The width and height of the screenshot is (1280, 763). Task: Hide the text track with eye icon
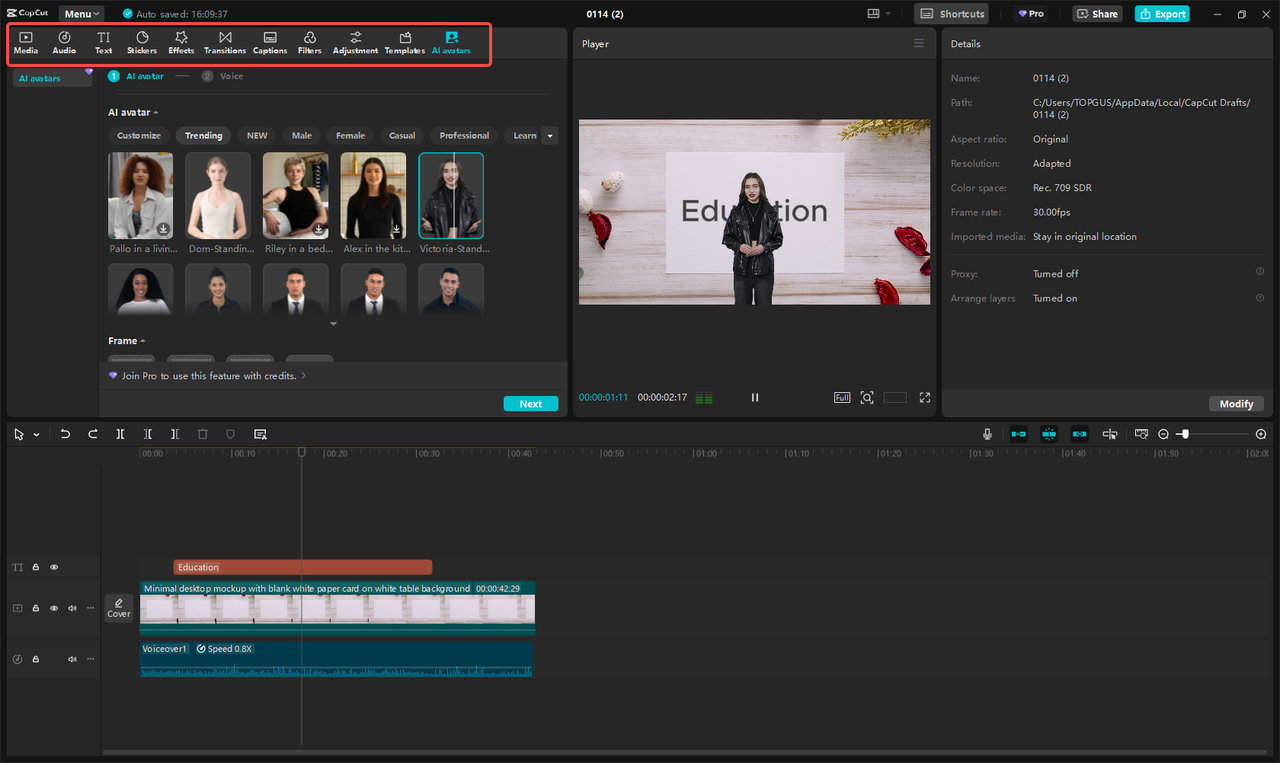pyautogui.click(x=53, y=567)
